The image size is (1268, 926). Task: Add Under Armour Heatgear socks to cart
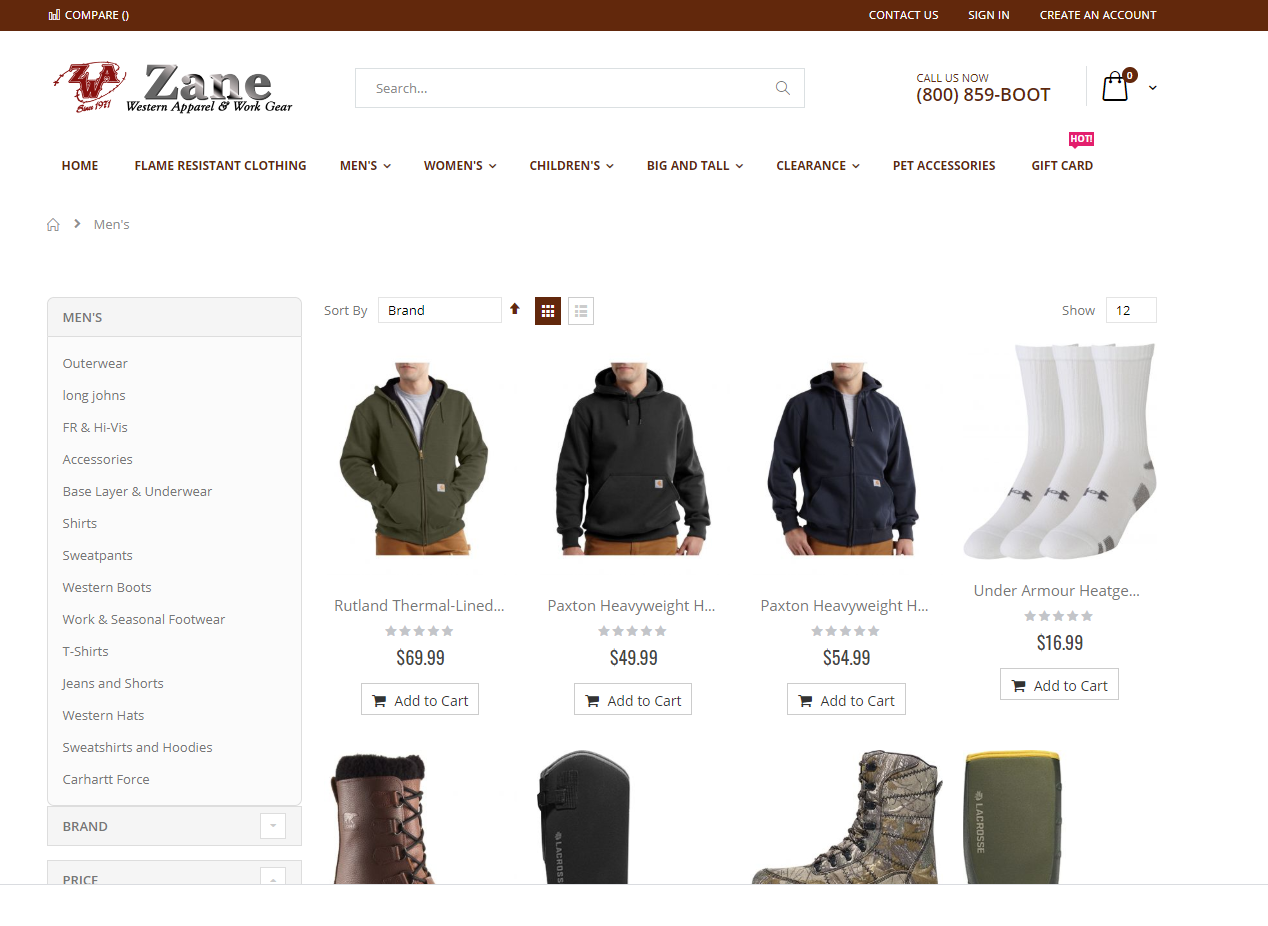click(x=1059, y=685)
